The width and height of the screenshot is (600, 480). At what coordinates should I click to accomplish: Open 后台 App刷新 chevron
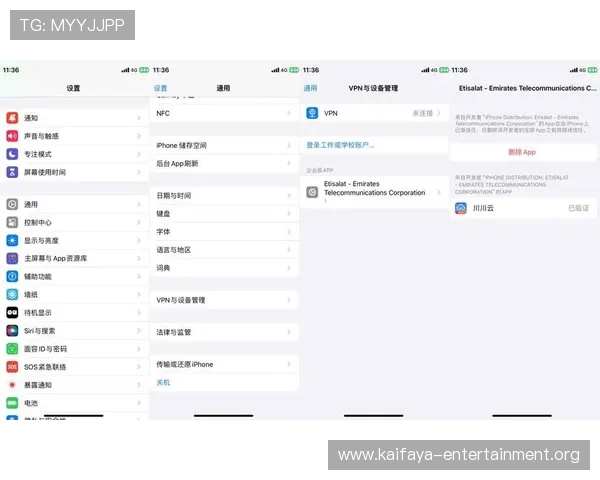pos(289,163)
